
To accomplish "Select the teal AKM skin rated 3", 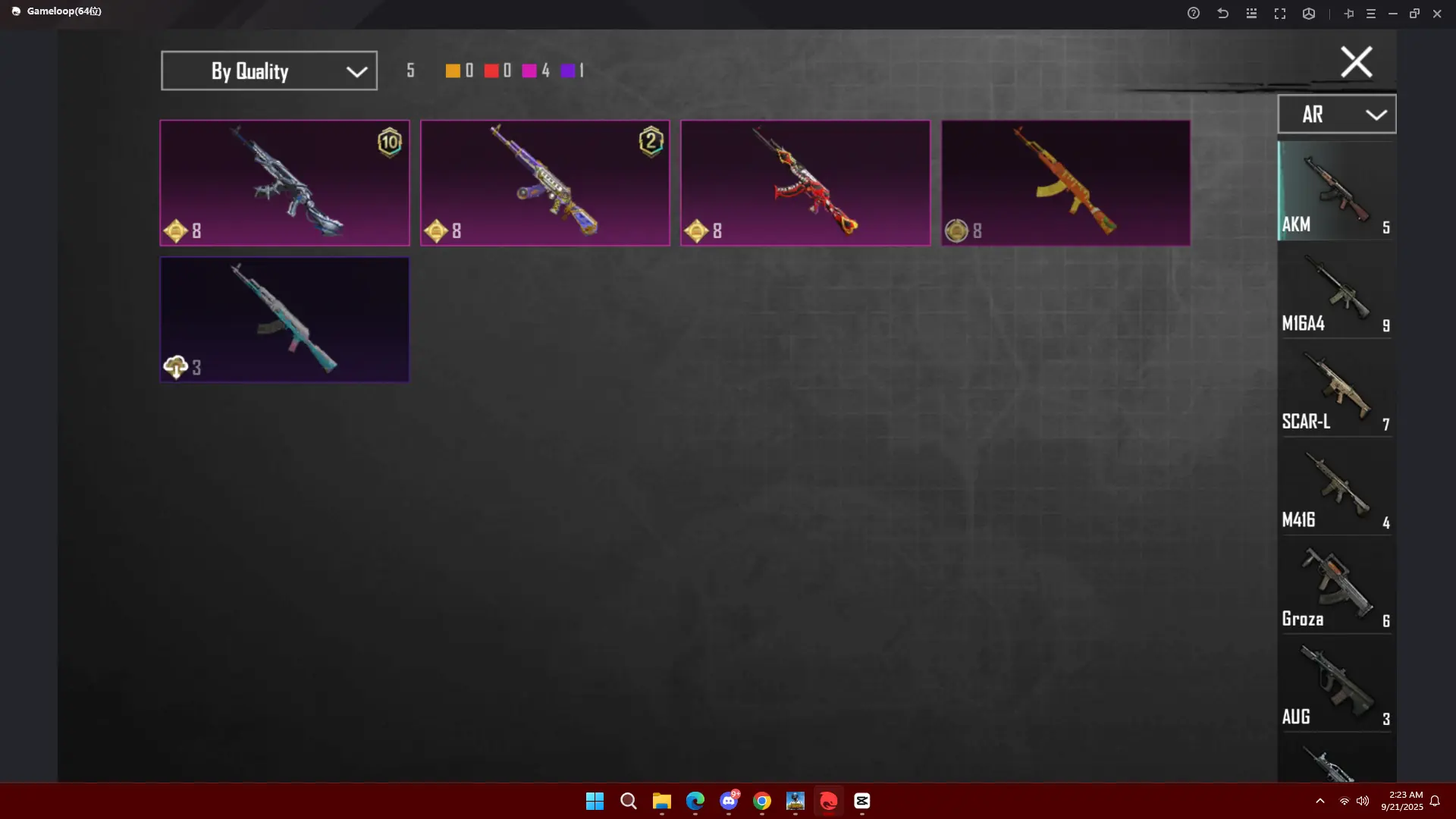I will coord(284,319).
